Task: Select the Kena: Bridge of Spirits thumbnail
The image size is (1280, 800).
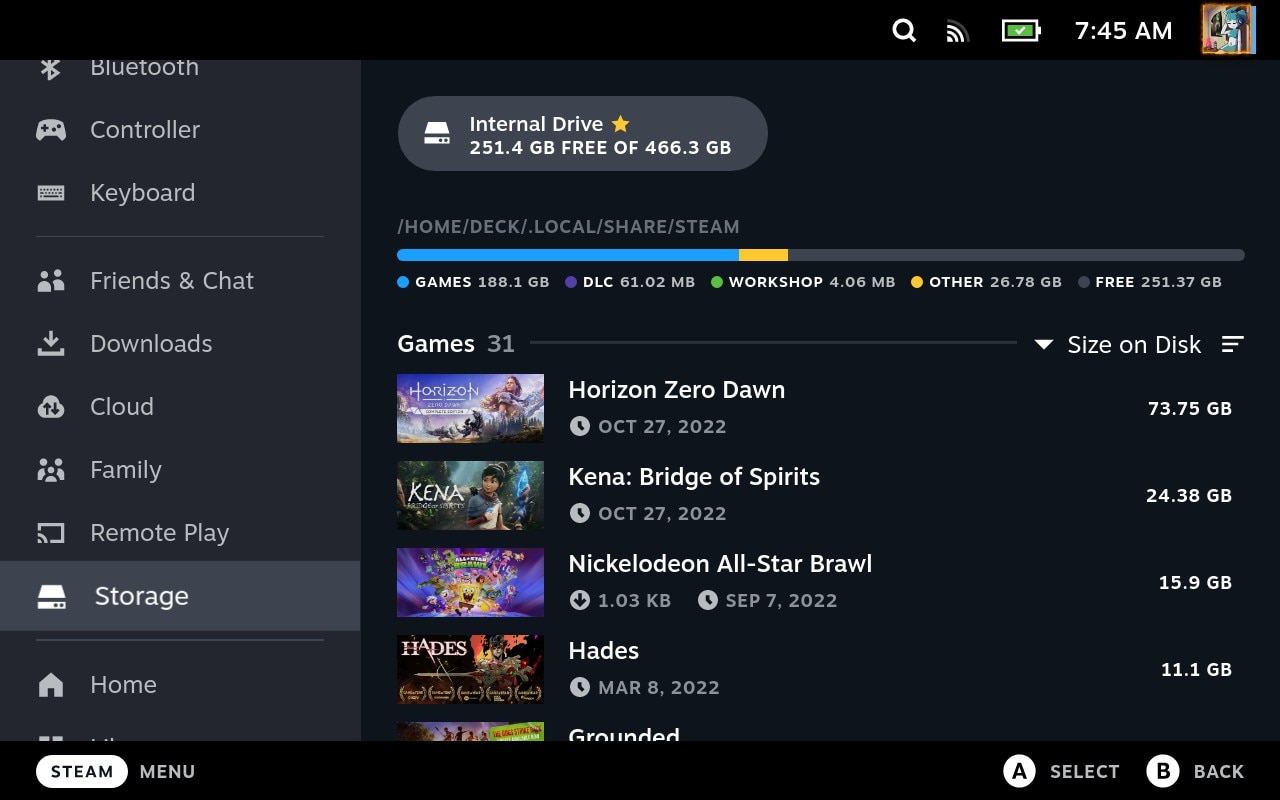Action: [470, 495]
